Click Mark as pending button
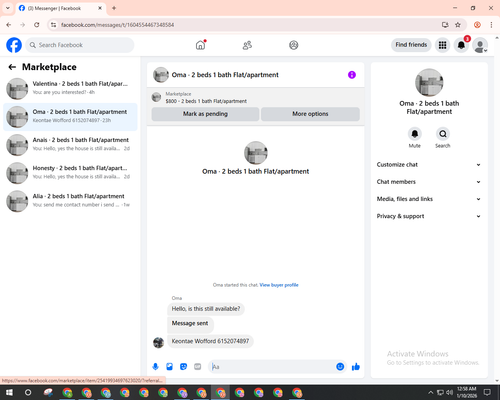Screen dimensions: 500x400 tap(205, 114)
